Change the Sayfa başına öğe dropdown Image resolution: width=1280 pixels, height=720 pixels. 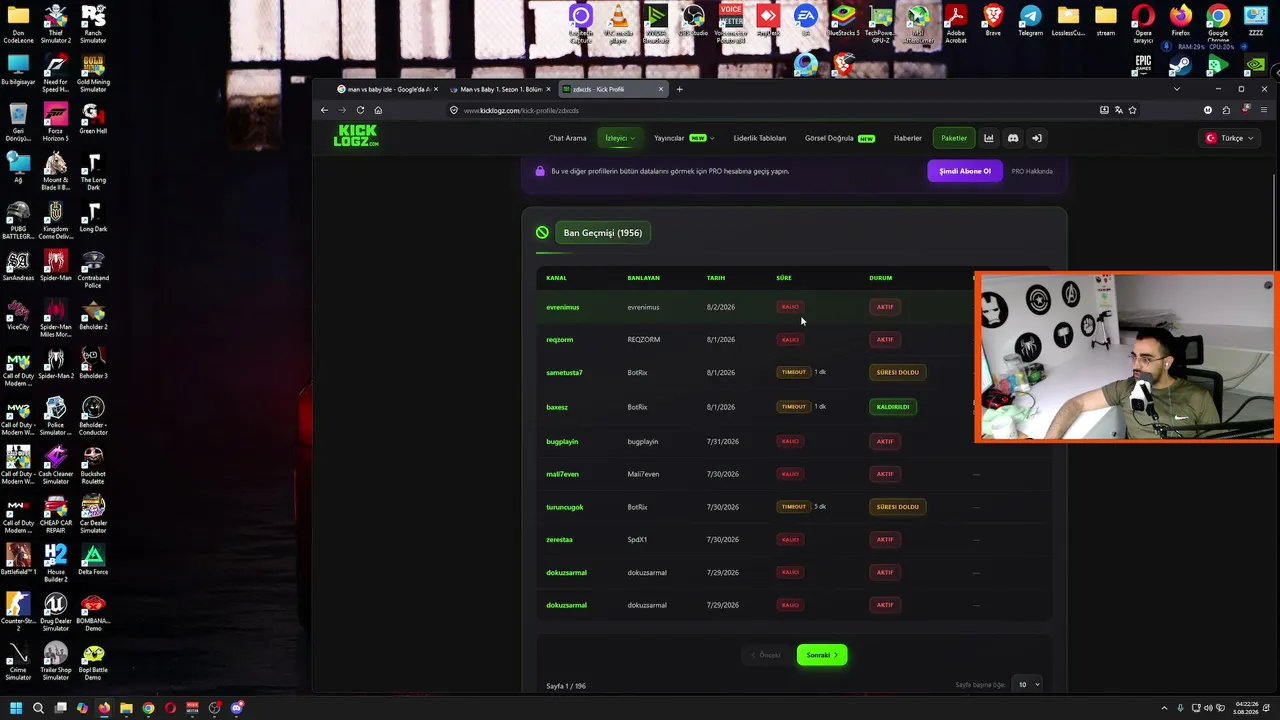coord(1027,684)
